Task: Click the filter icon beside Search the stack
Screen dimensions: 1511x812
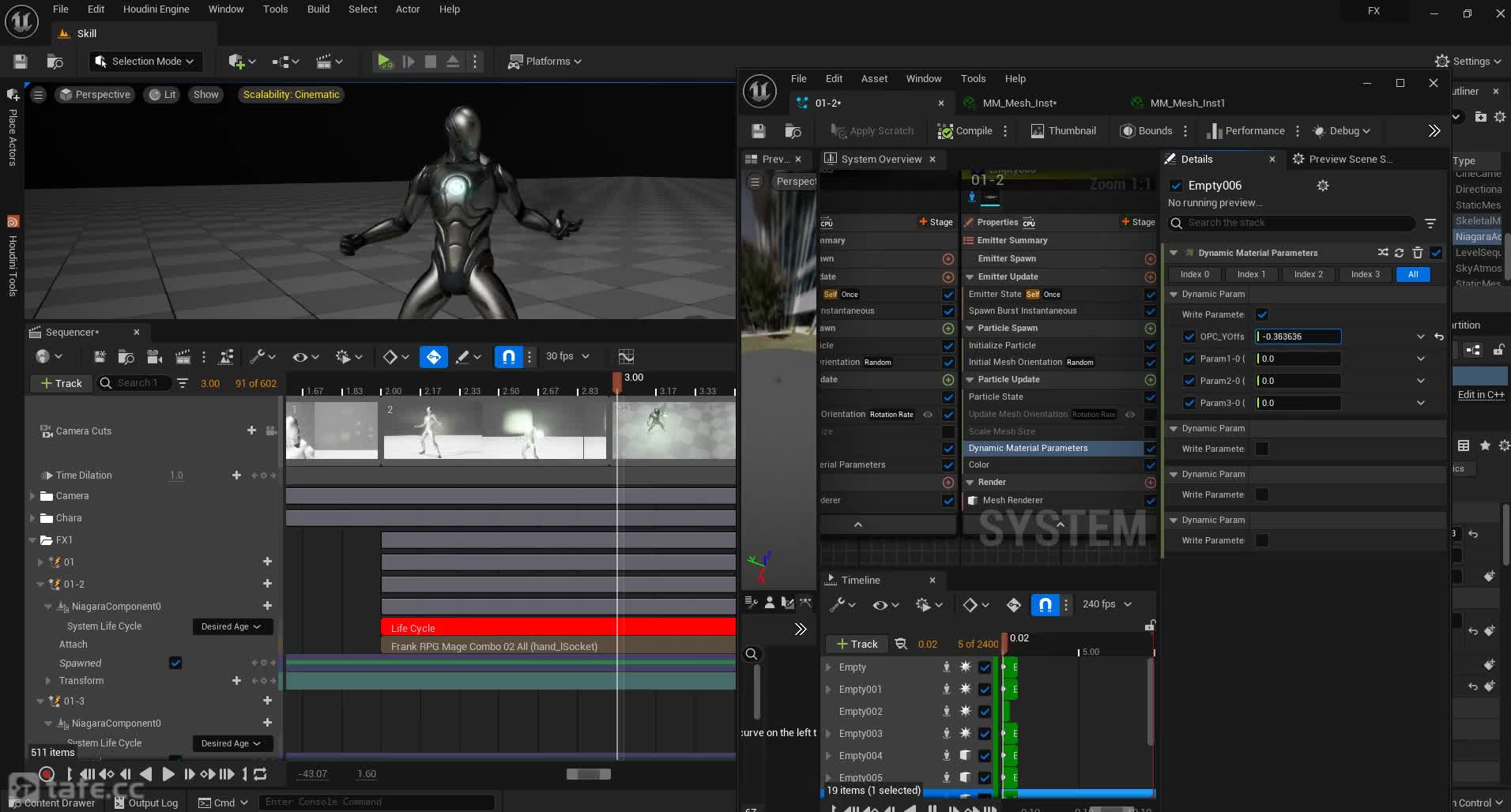Action: coord(1430,224)
